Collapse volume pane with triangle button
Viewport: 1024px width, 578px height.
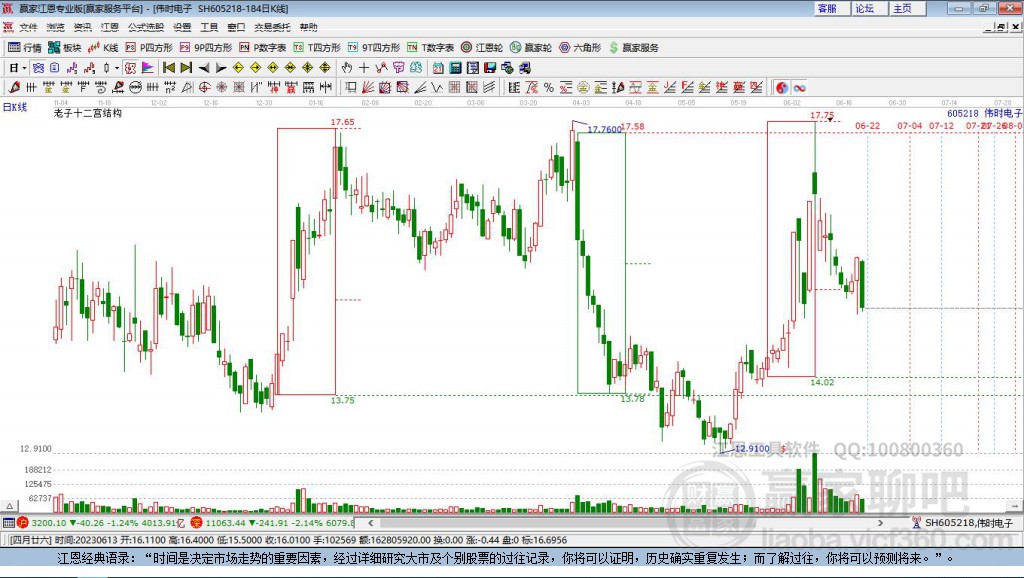[9, 506]
